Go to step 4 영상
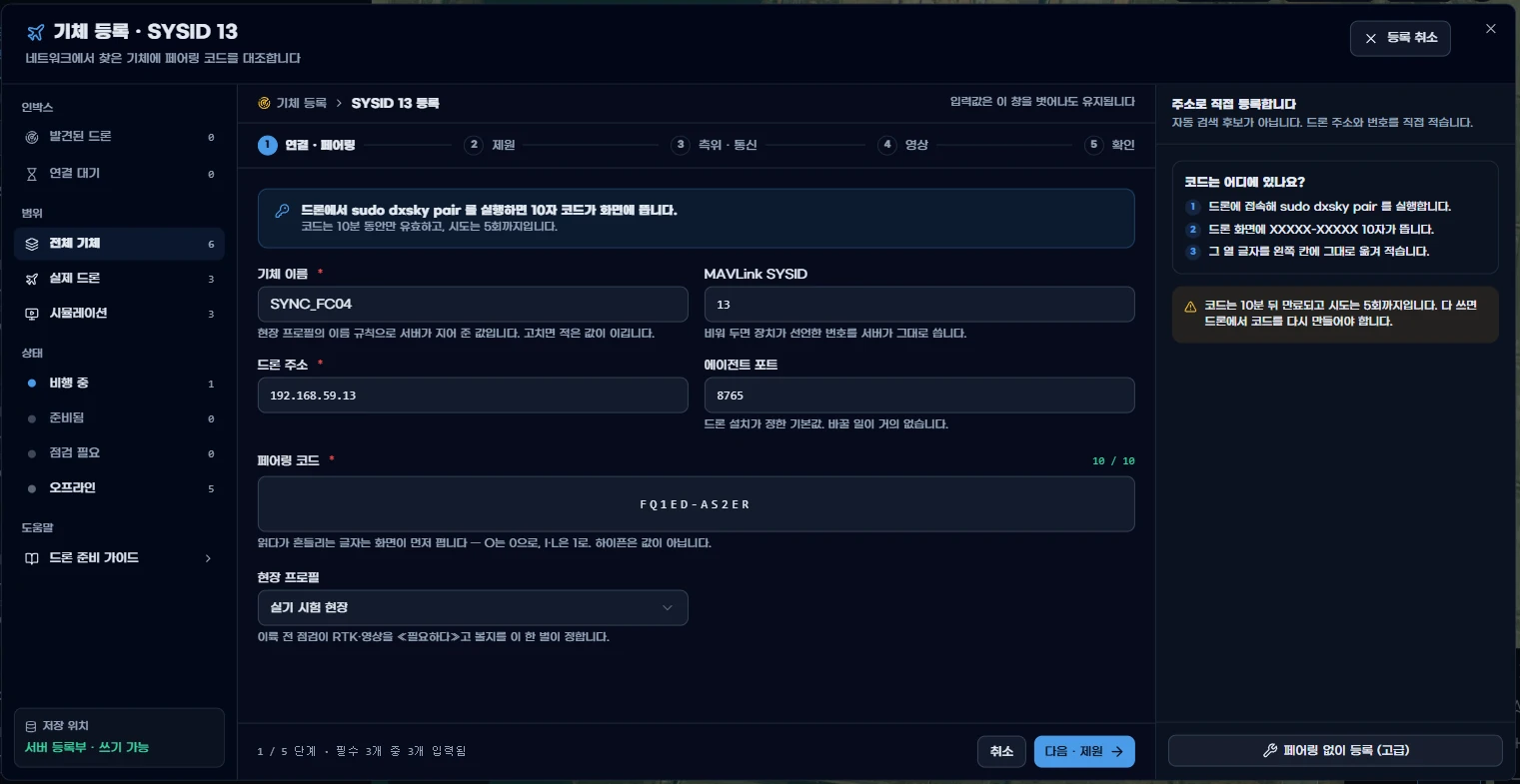Screen dimensions: 1520x784 903,145
